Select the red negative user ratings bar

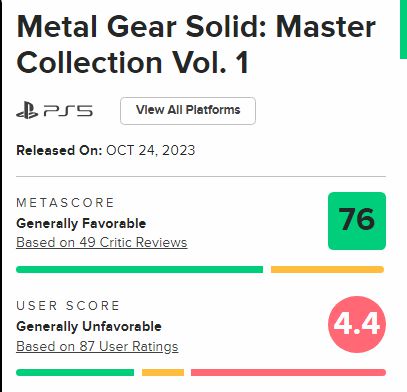[288, 372]
